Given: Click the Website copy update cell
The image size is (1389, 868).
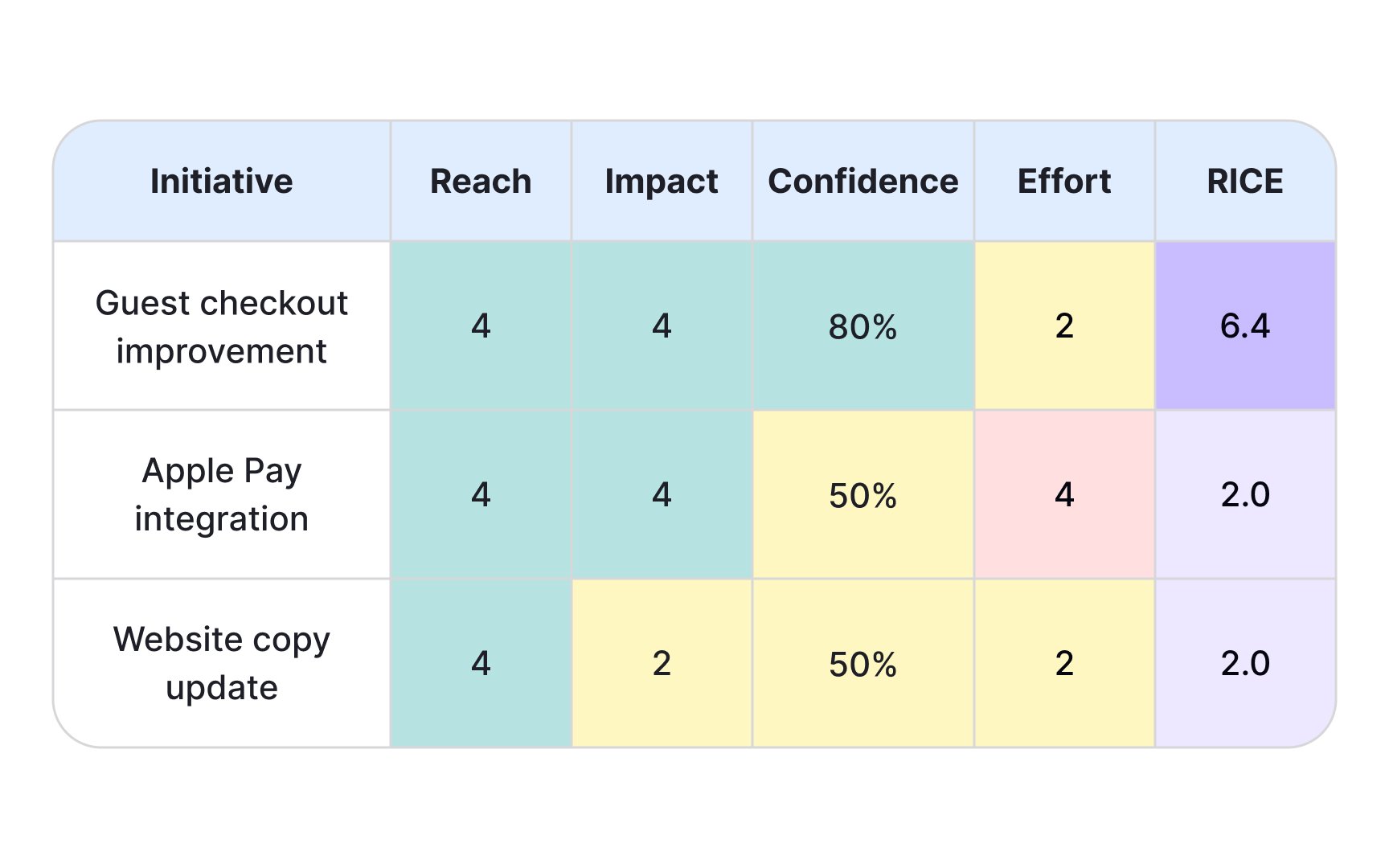Looking at the screenshot, I should click(x=221, y=663).
